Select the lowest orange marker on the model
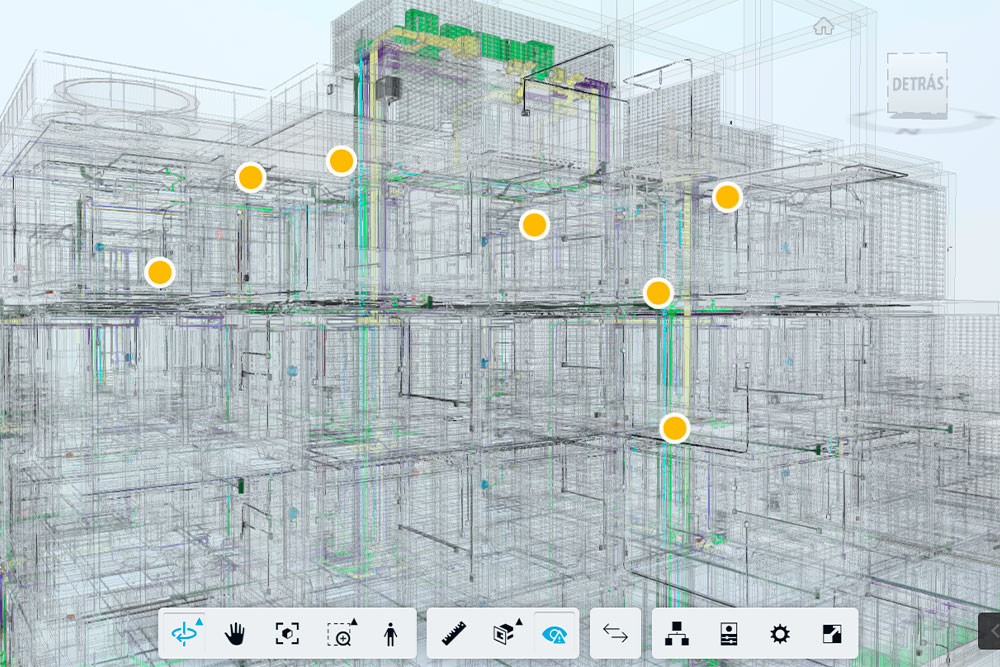The width and height of the screenshot is (1000, 667). point(675,428)
